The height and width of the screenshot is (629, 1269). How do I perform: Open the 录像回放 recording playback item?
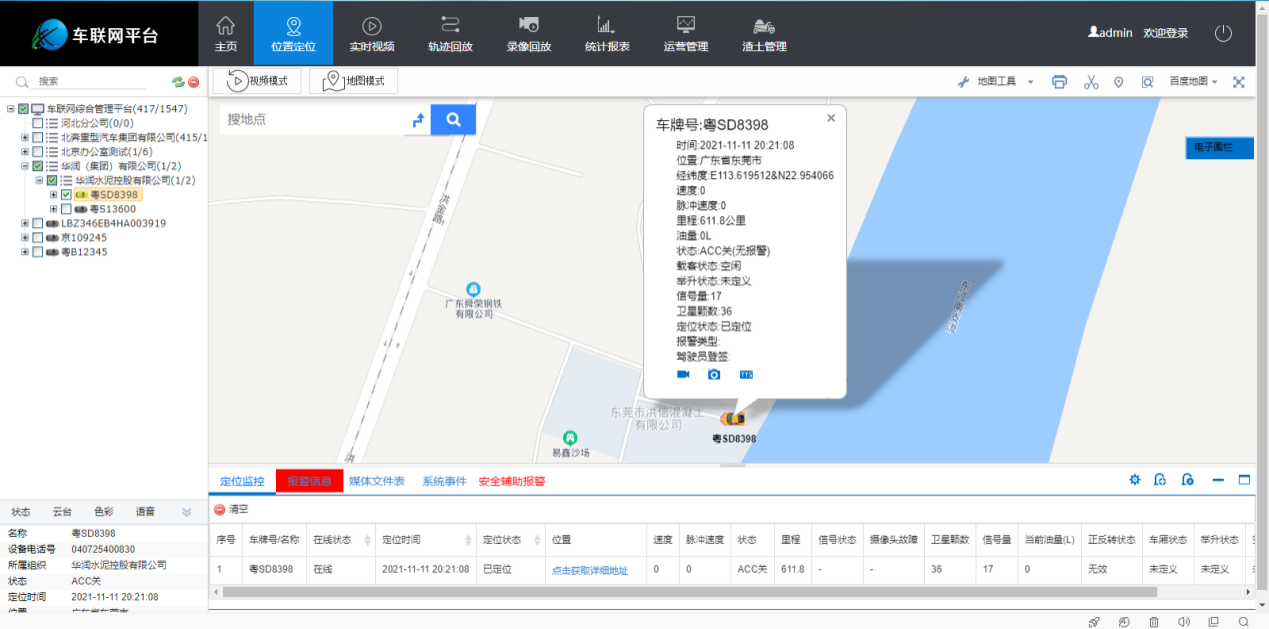(x=528, y=33)
